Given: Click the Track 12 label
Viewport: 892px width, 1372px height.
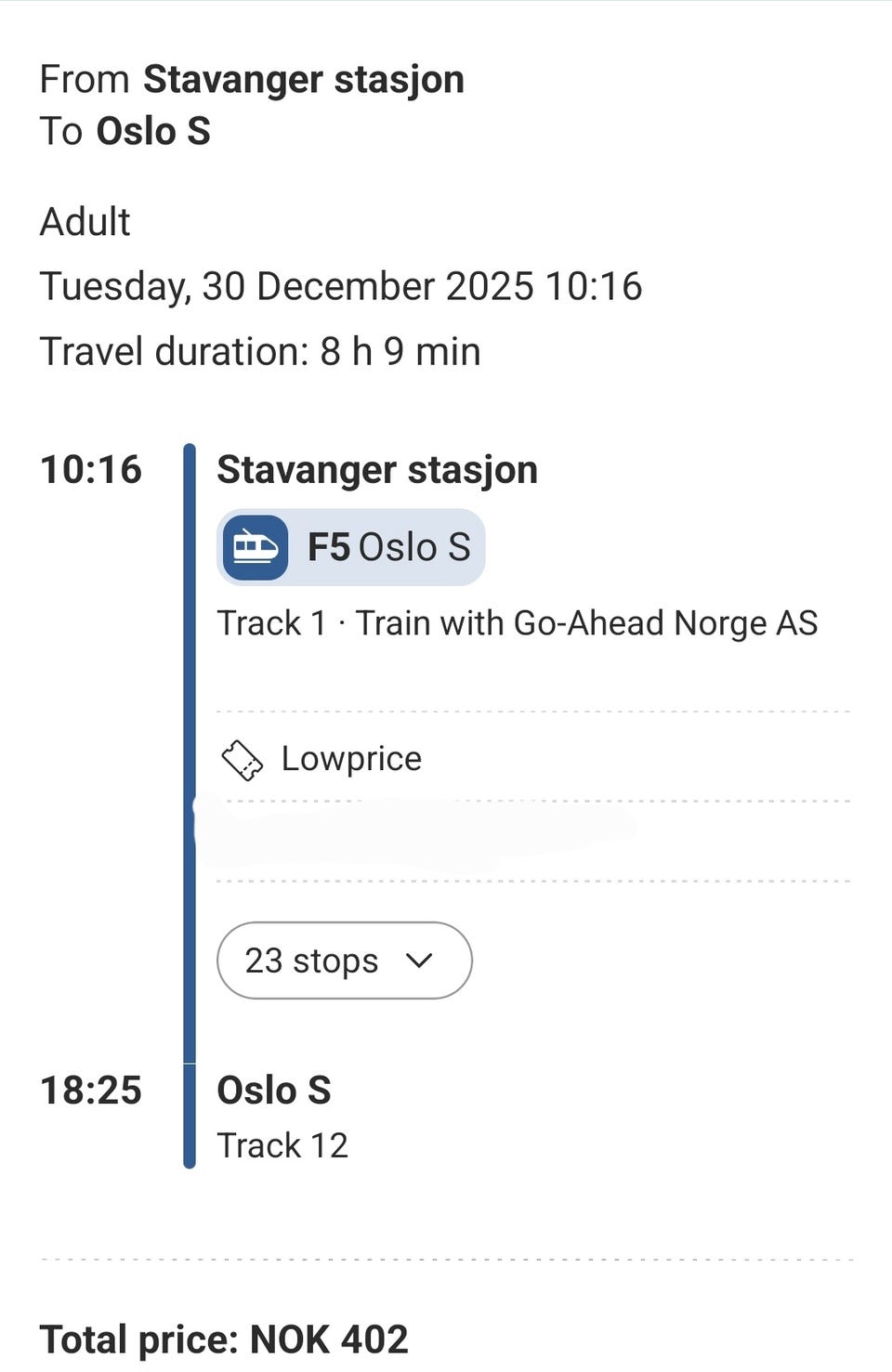Looking at the screenshot, I should pyautogui.click(x=282, y=1145).
